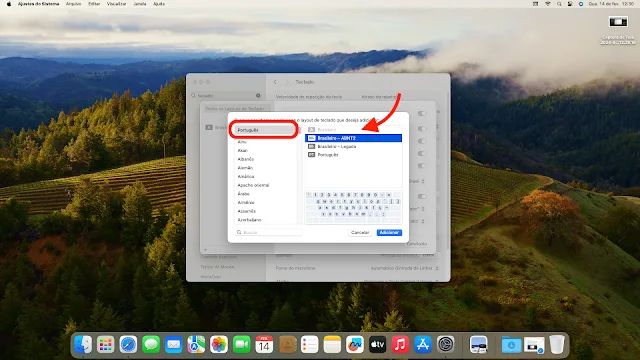This screenshot has width=640, height=360.
Task: Open the Ajuda menu
Action: (159, 4)
